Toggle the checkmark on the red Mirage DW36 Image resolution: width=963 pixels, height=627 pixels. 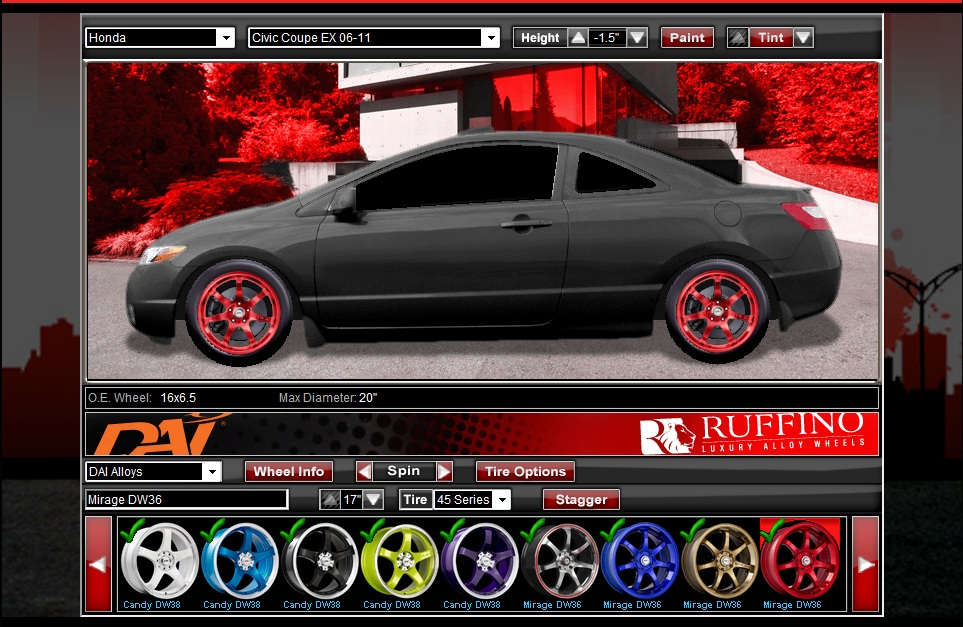pyautogui.click(x=772, y=534)
